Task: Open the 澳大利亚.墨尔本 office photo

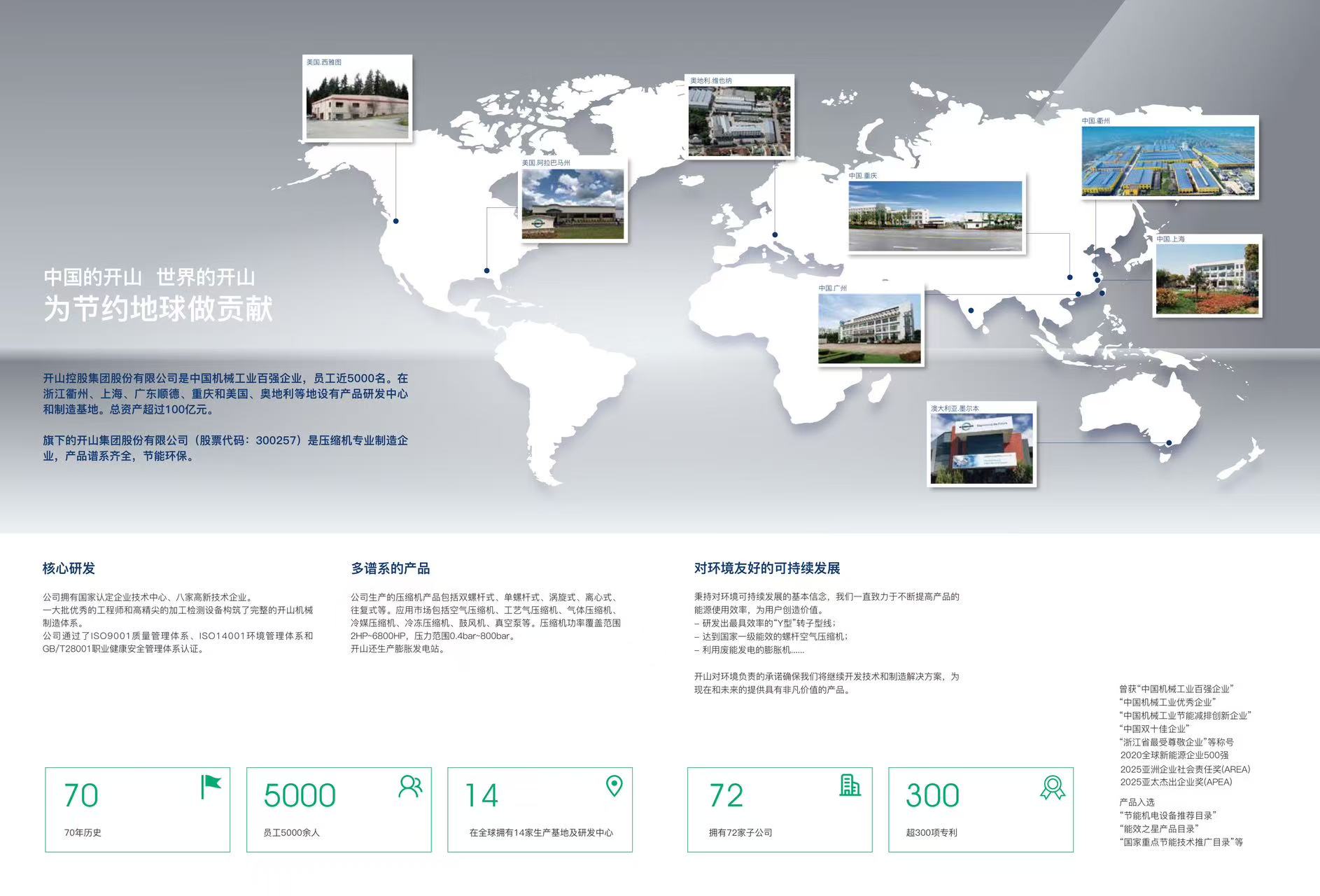Action: point(981,449)
